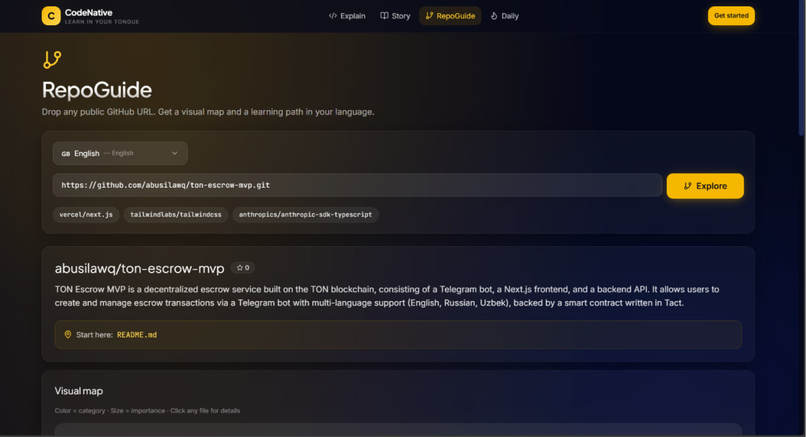Screen dimensions: 806x437
Task: Click the star count badge
Action: click(243, 268)
